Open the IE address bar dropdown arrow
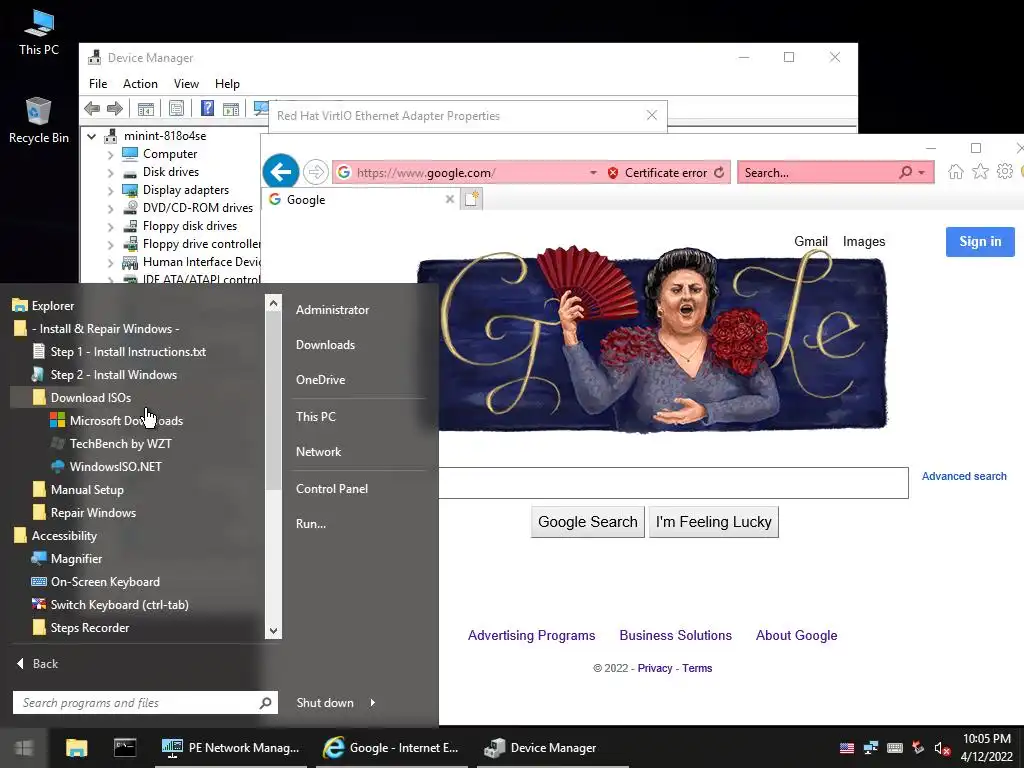This screenshot has height=768, width=1024. pos(593,172)
